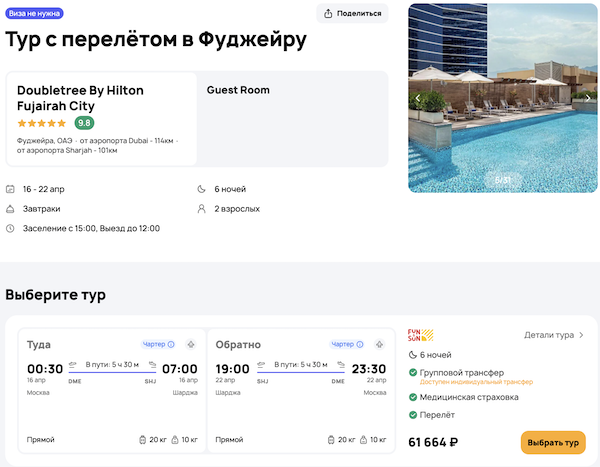Image resolution: width=600 pixels, height=467 pixels.
Task: Open Doubletree By Hilton Fujairah City hotel
Action: [x=80, y=98]
